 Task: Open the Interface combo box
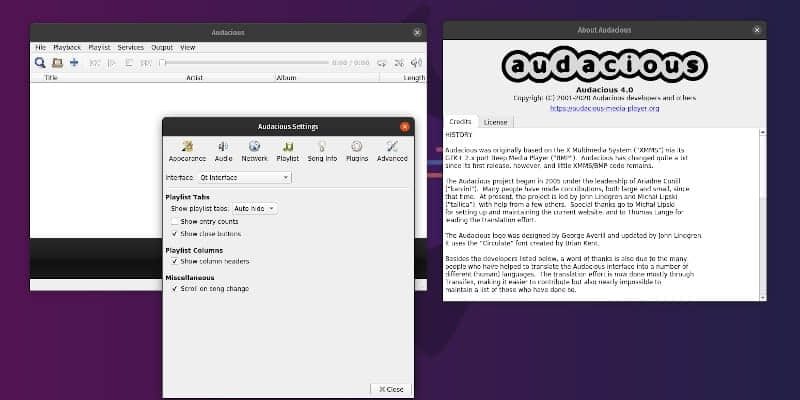coord(245,178)
